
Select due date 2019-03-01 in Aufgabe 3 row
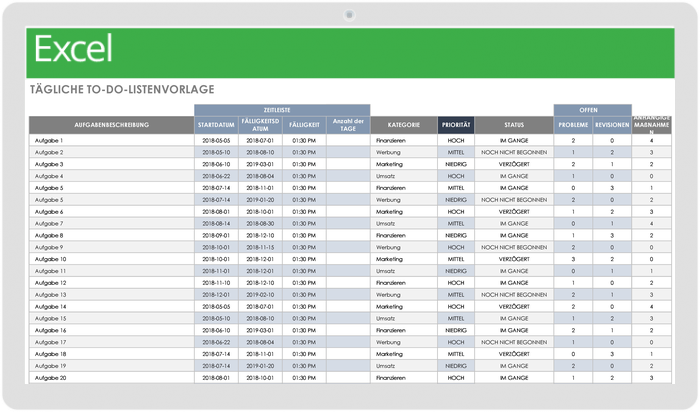pos(260,164)
